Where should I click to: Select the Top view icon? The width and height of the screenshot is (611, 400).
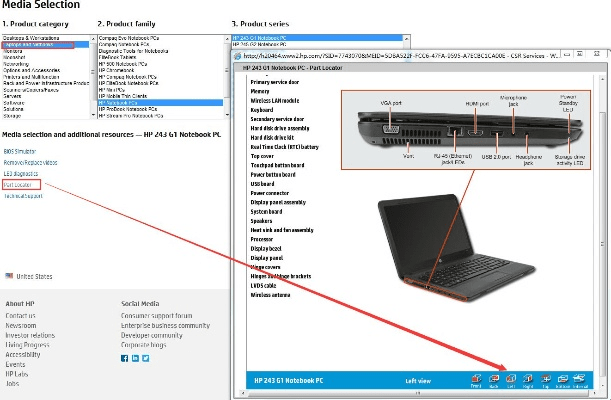tap(544, 379)
